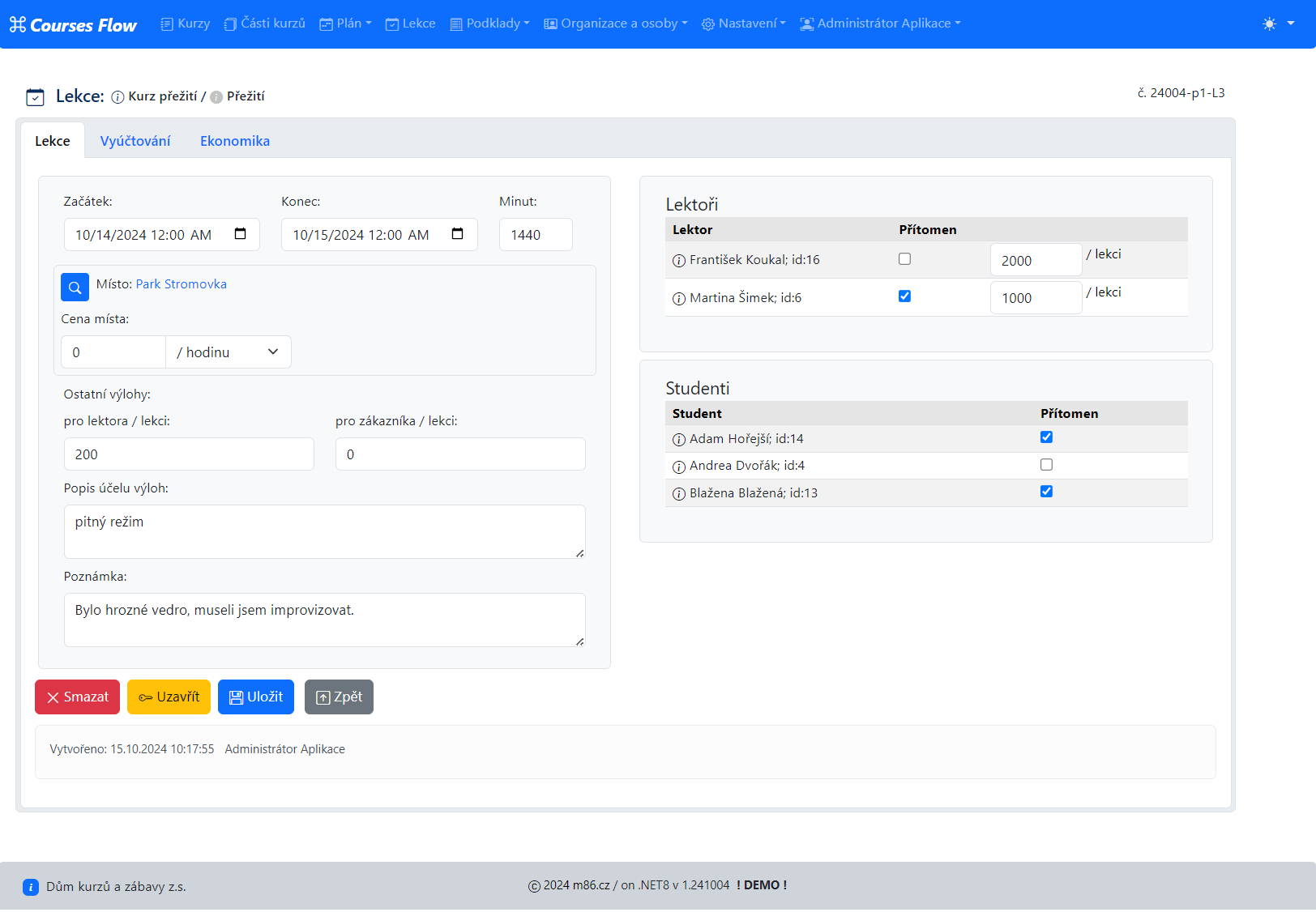Click info icon next to Kurz přežití
This screenshot has width=1316, height=912.
117,97
